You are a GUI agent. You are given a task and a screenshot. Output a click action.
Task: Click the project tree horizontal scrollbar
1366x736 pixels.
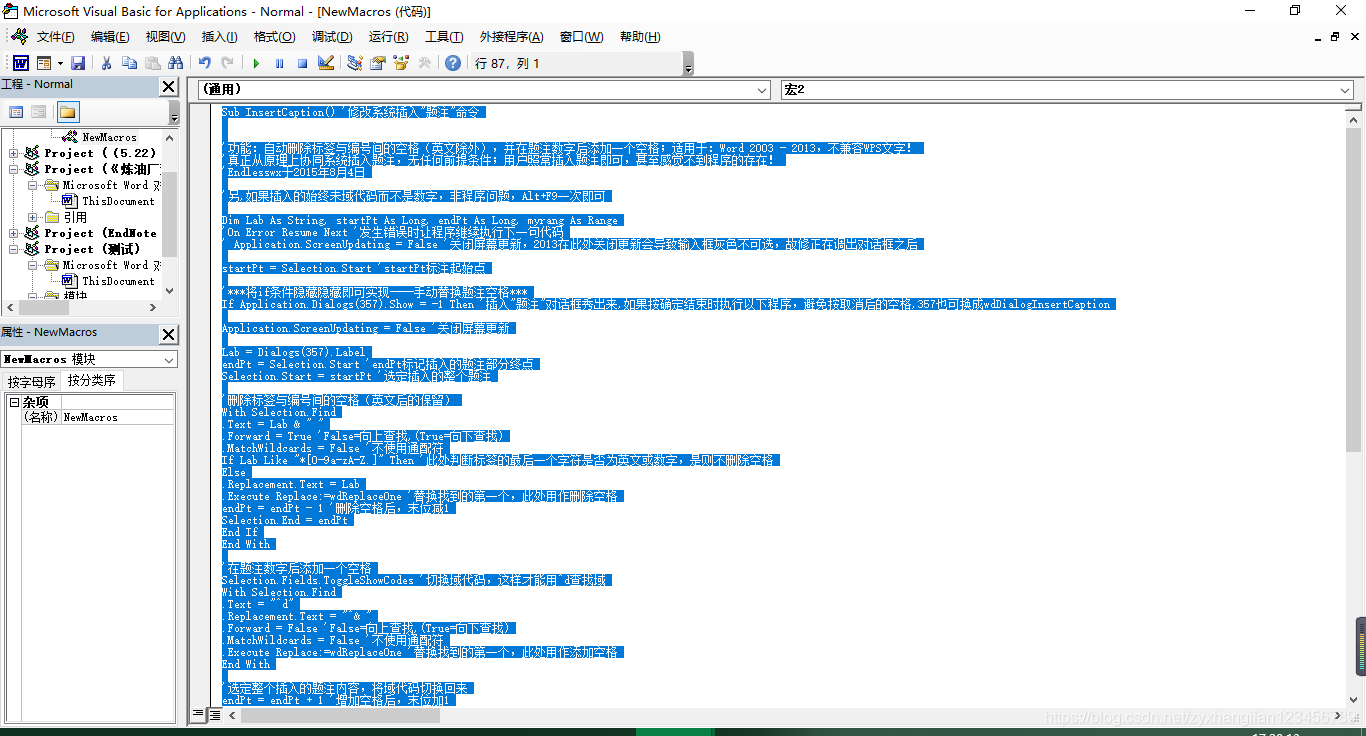81,306
